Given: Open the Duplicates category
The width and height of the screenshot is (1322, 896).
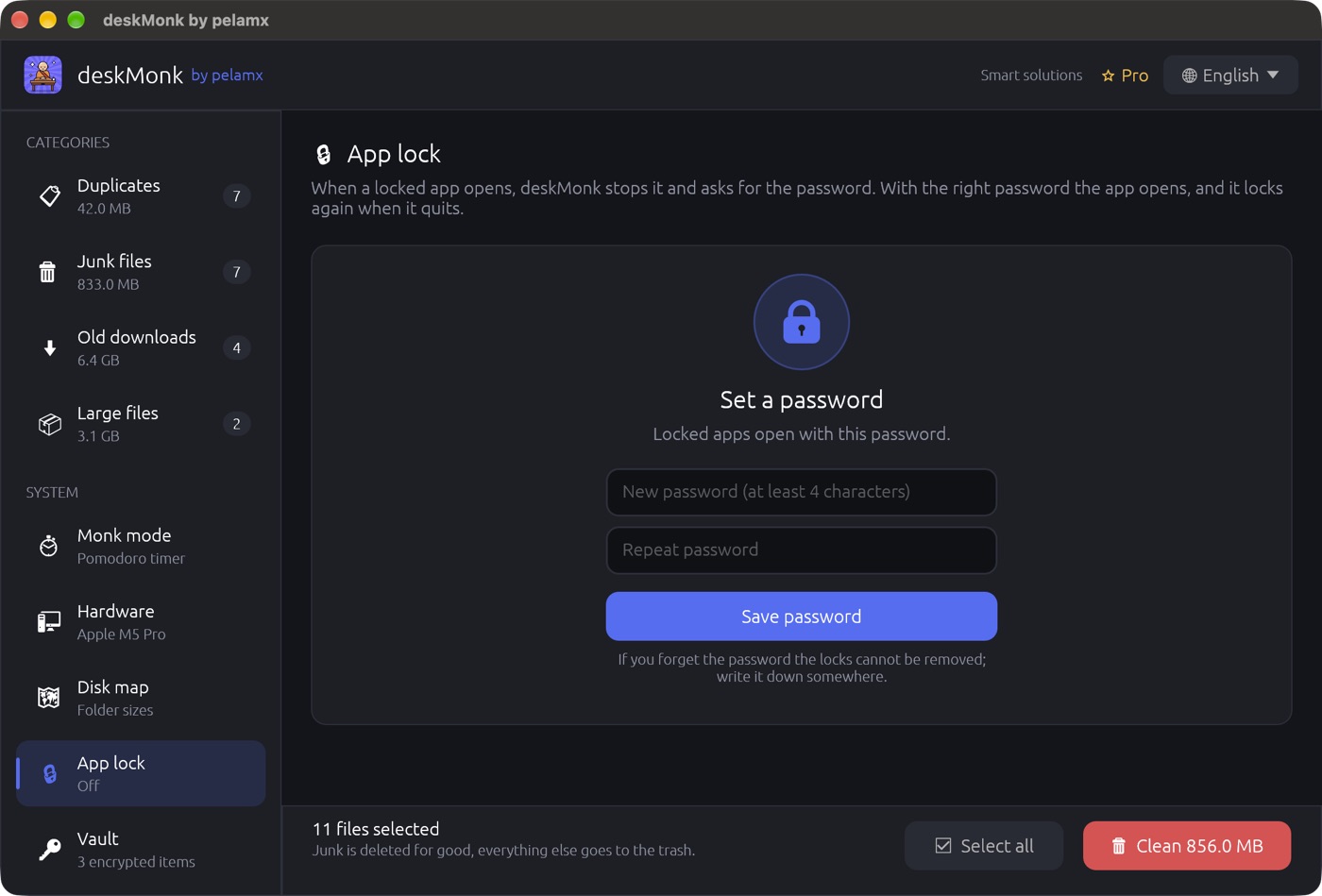Looking at the screenshot, I should pos(141,196).
